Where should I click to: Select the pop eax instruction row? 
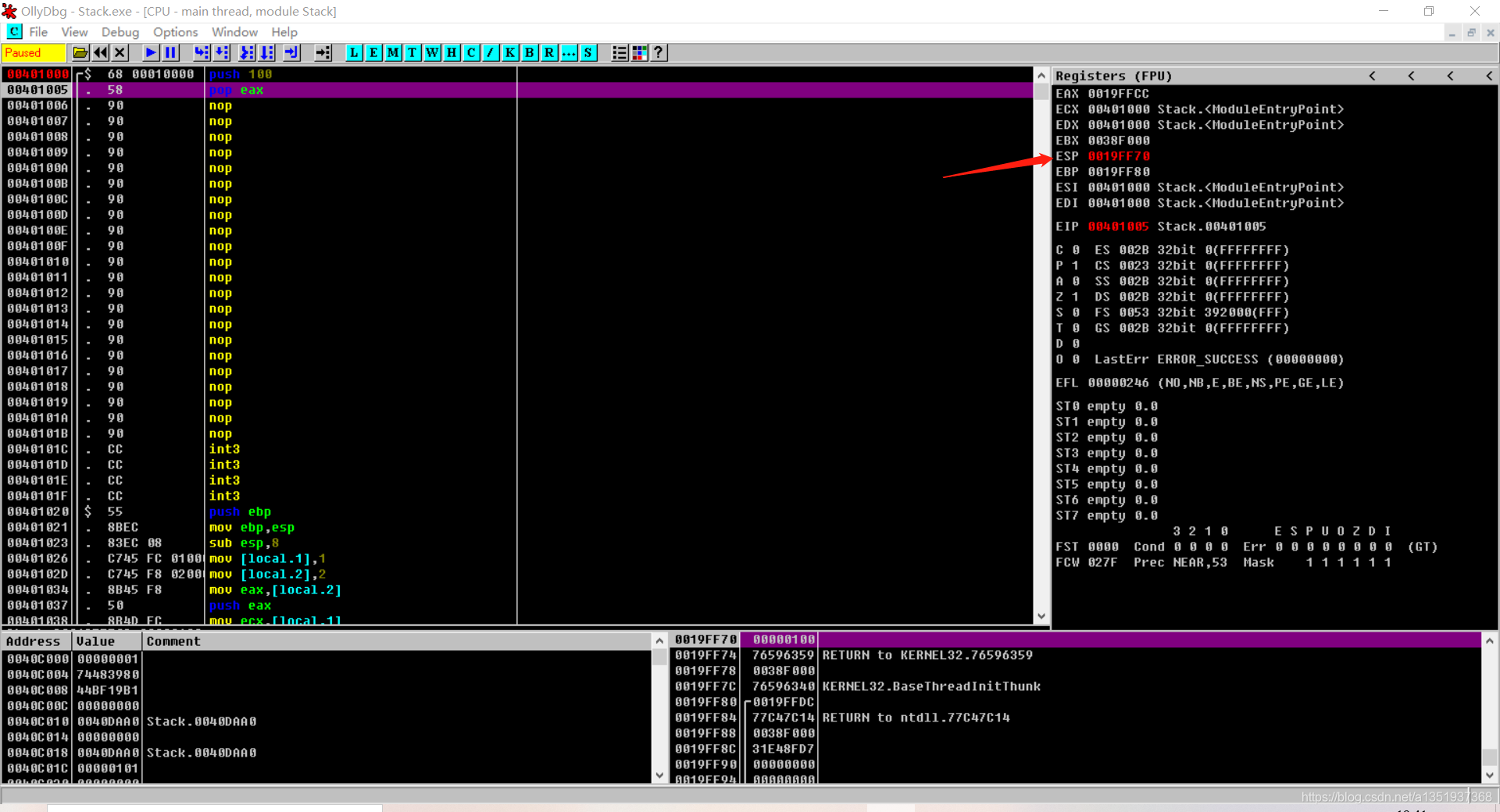point(517,90)
